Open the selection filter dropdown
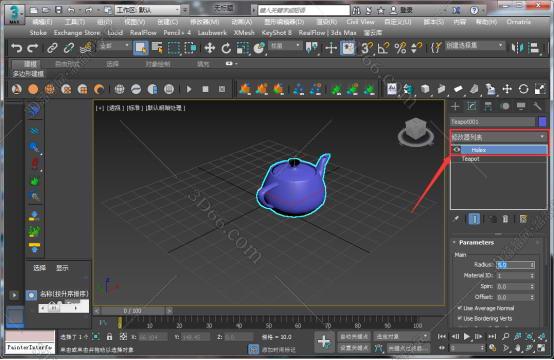 [x=114, y=46]
